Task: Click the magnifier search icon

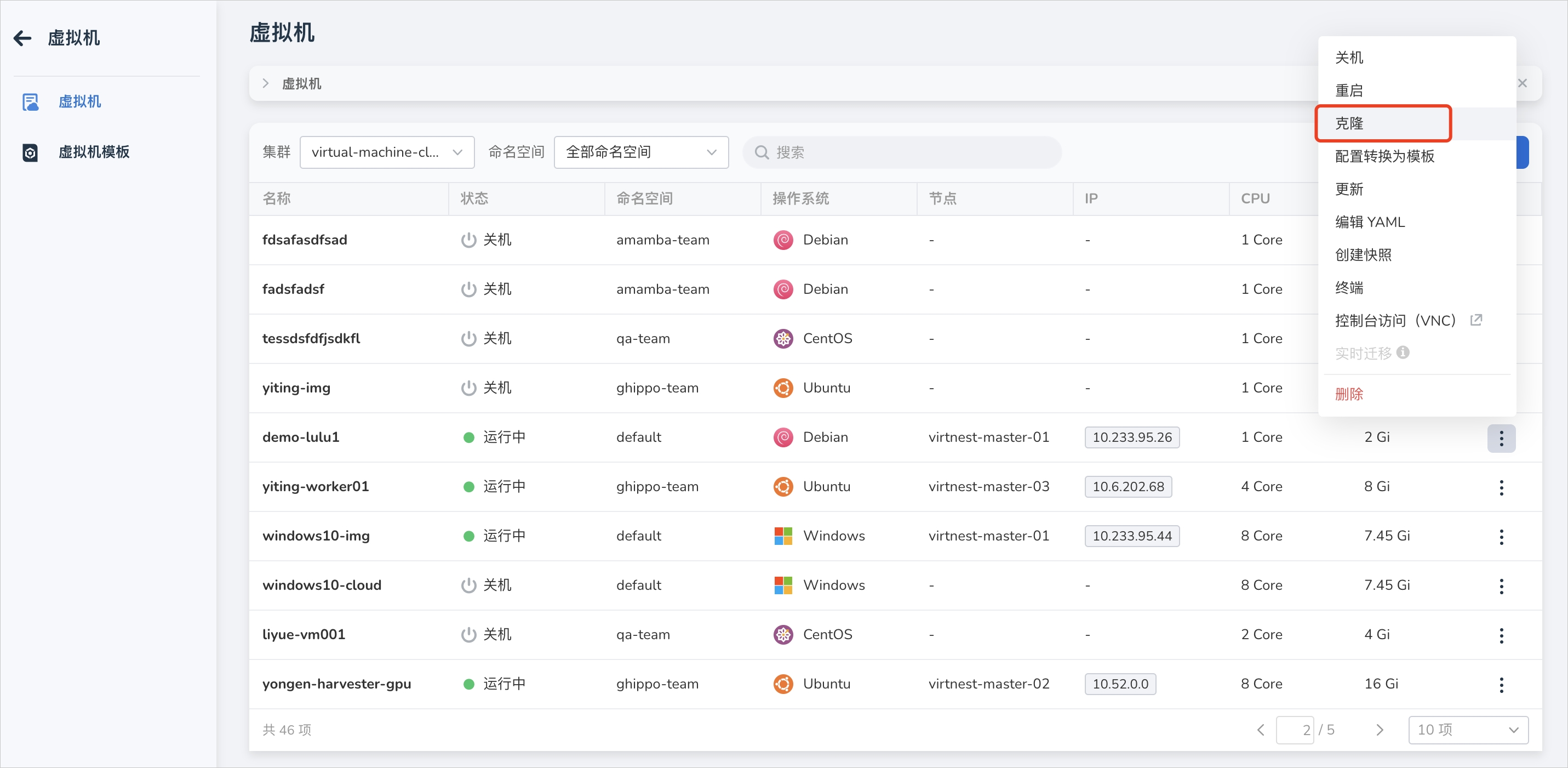Action: point(762,152)
